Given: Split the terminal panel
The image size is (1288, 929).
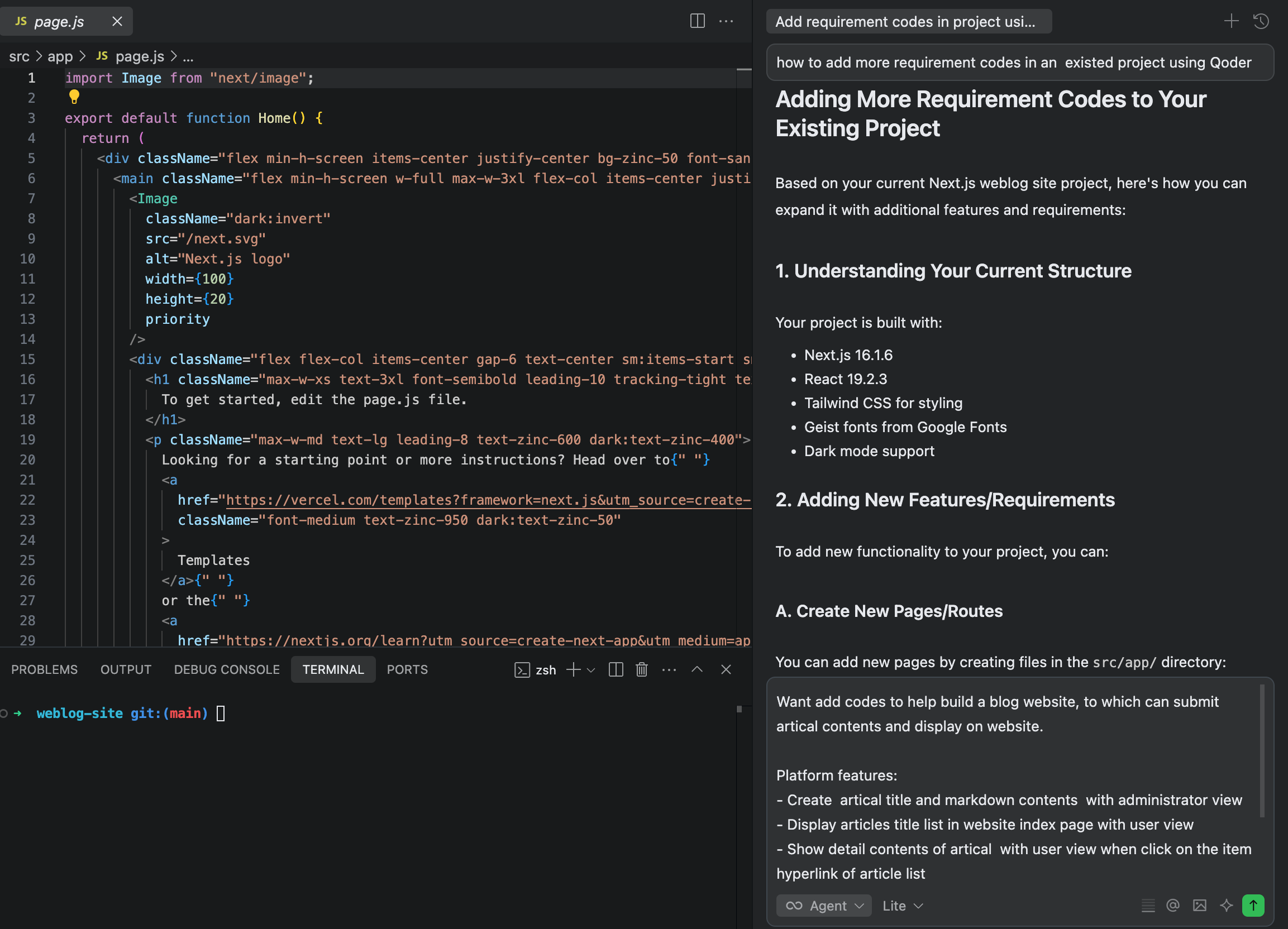Looking at the screenshot, I should [616, 669].
